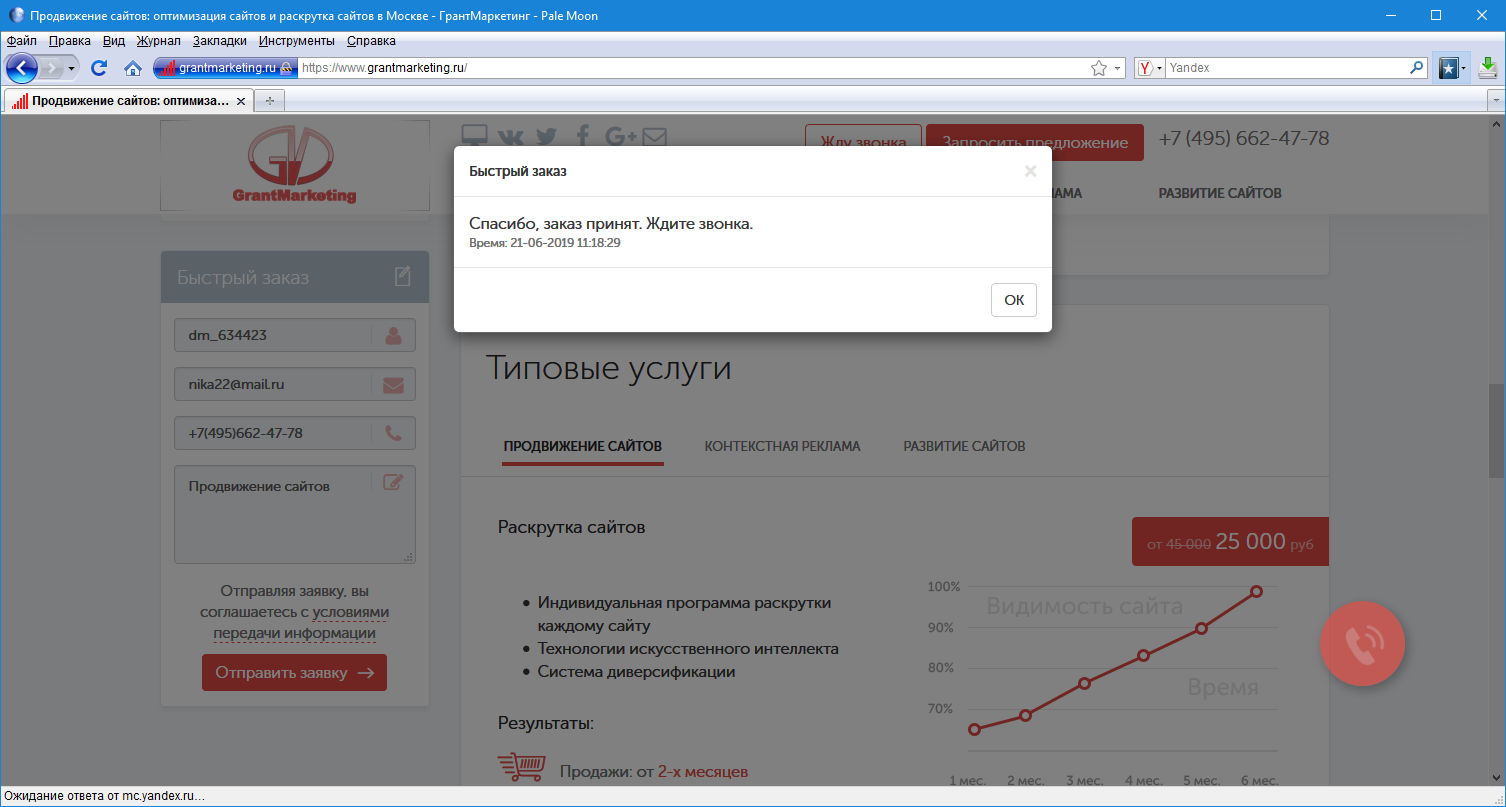Go back using the browser Back arrow

click(22, 68)
